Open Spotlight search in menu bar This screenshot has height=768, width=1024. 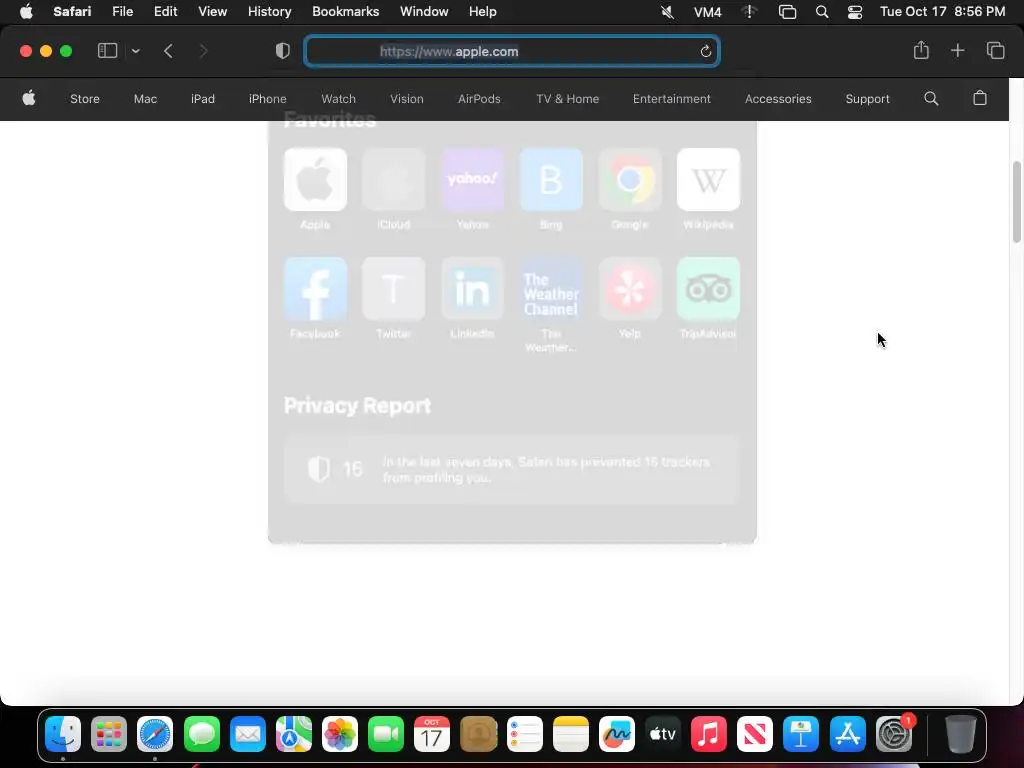822,12
